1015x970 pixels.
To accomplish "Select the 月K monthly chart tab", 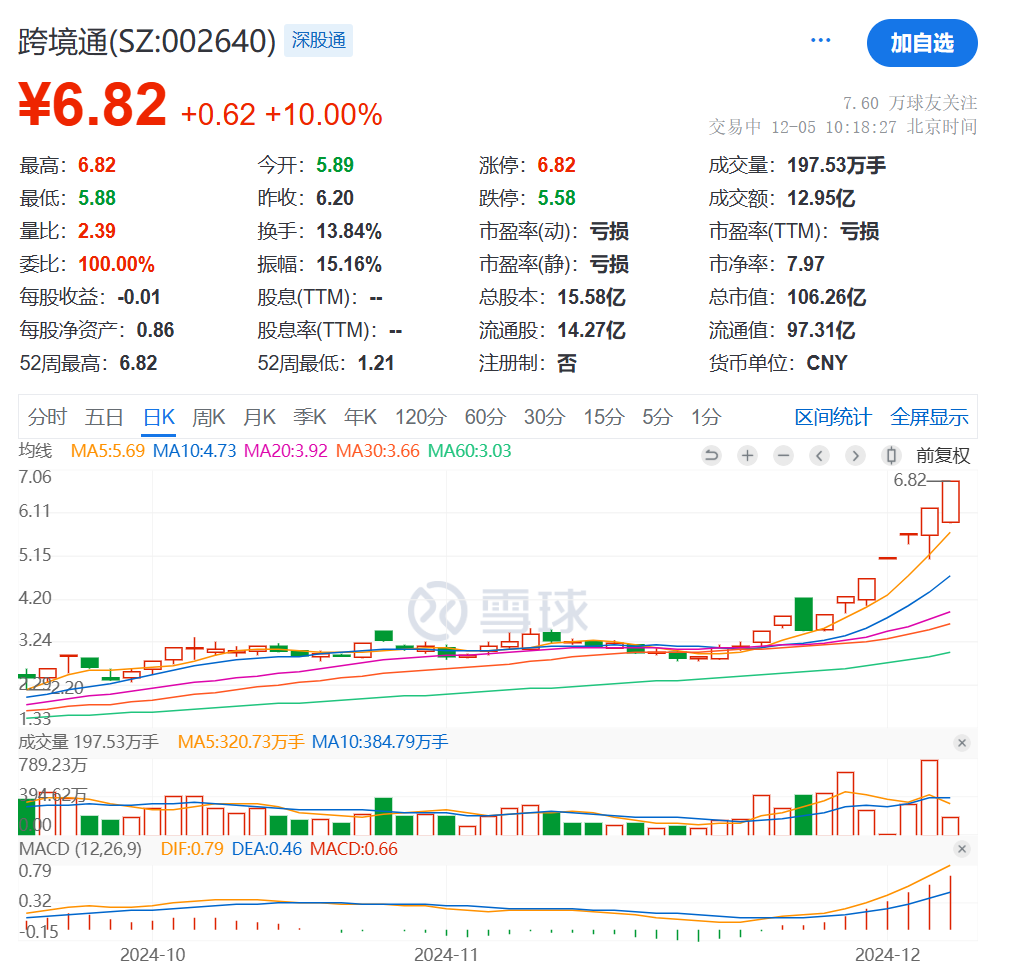I will (x=259, y=417).
